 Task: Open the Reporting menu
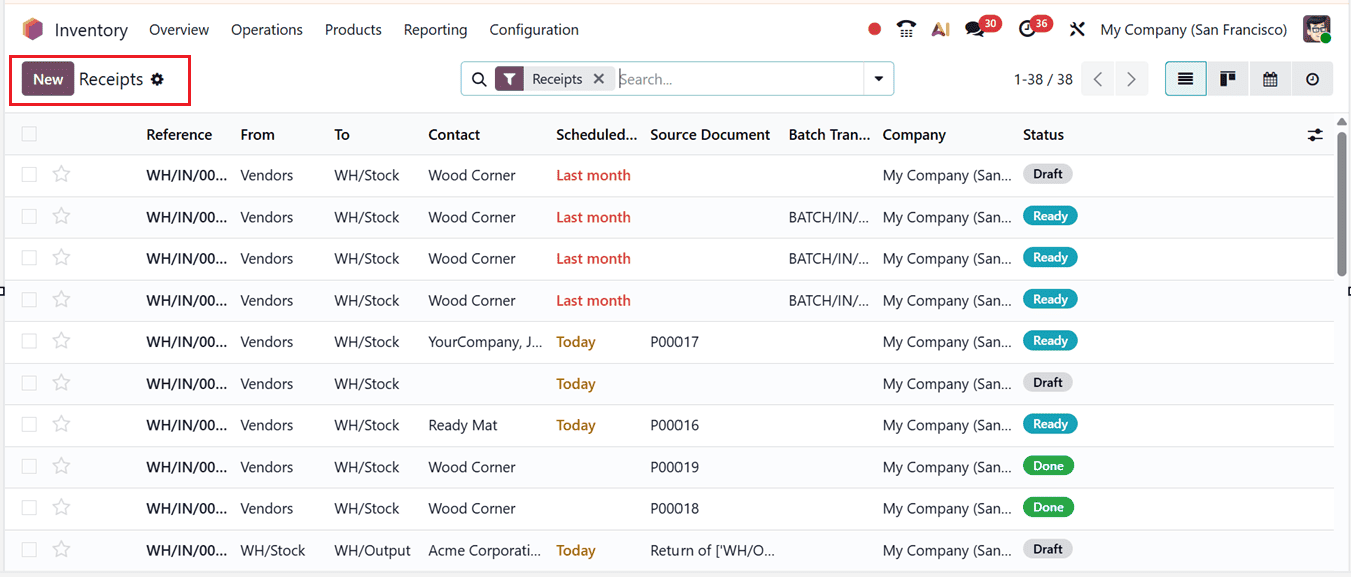pos(435,29)
